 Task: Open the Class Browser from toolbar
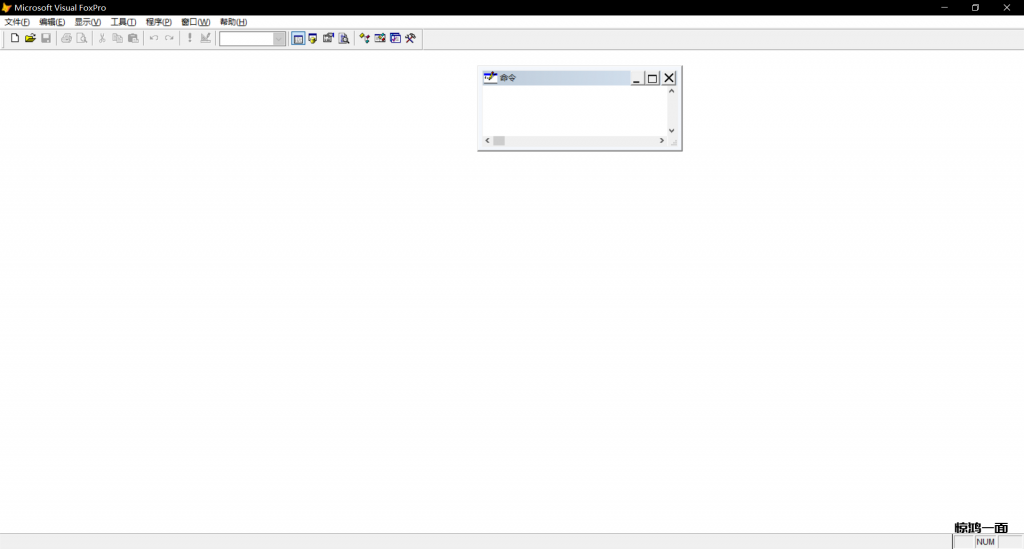click(x=365, y=38)
